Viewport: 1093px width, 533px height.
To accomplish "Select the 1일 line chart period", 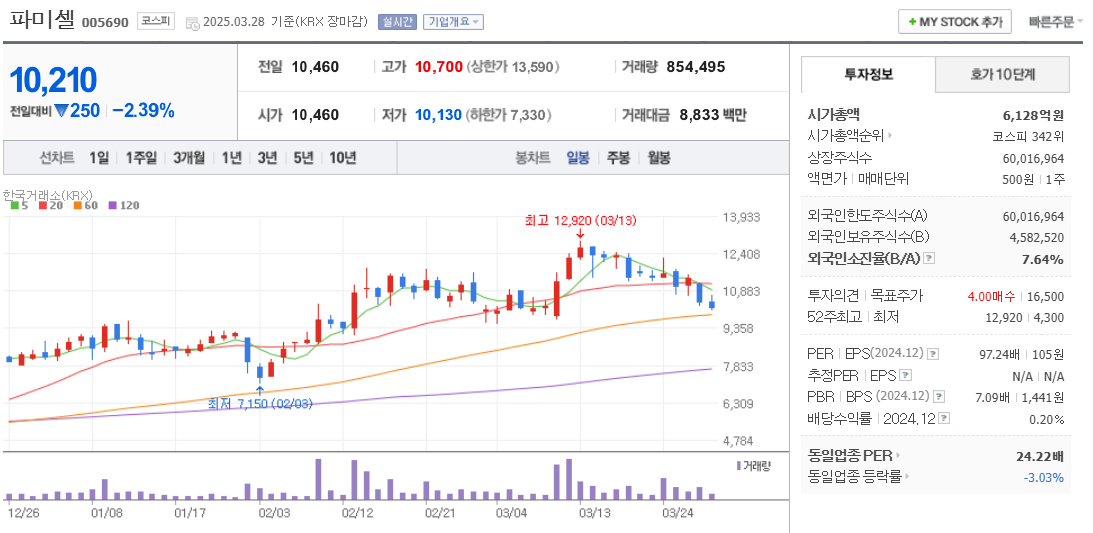I will (98, 158).
